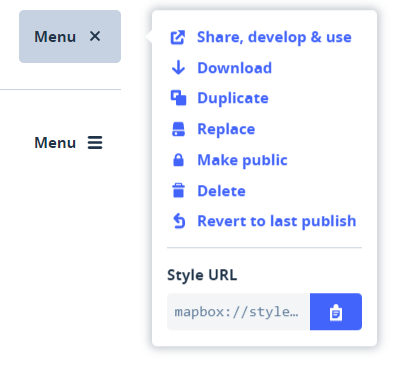Click the share external-link icon
Viewport: 406px width, 367px height.
(x=178, y=37)
